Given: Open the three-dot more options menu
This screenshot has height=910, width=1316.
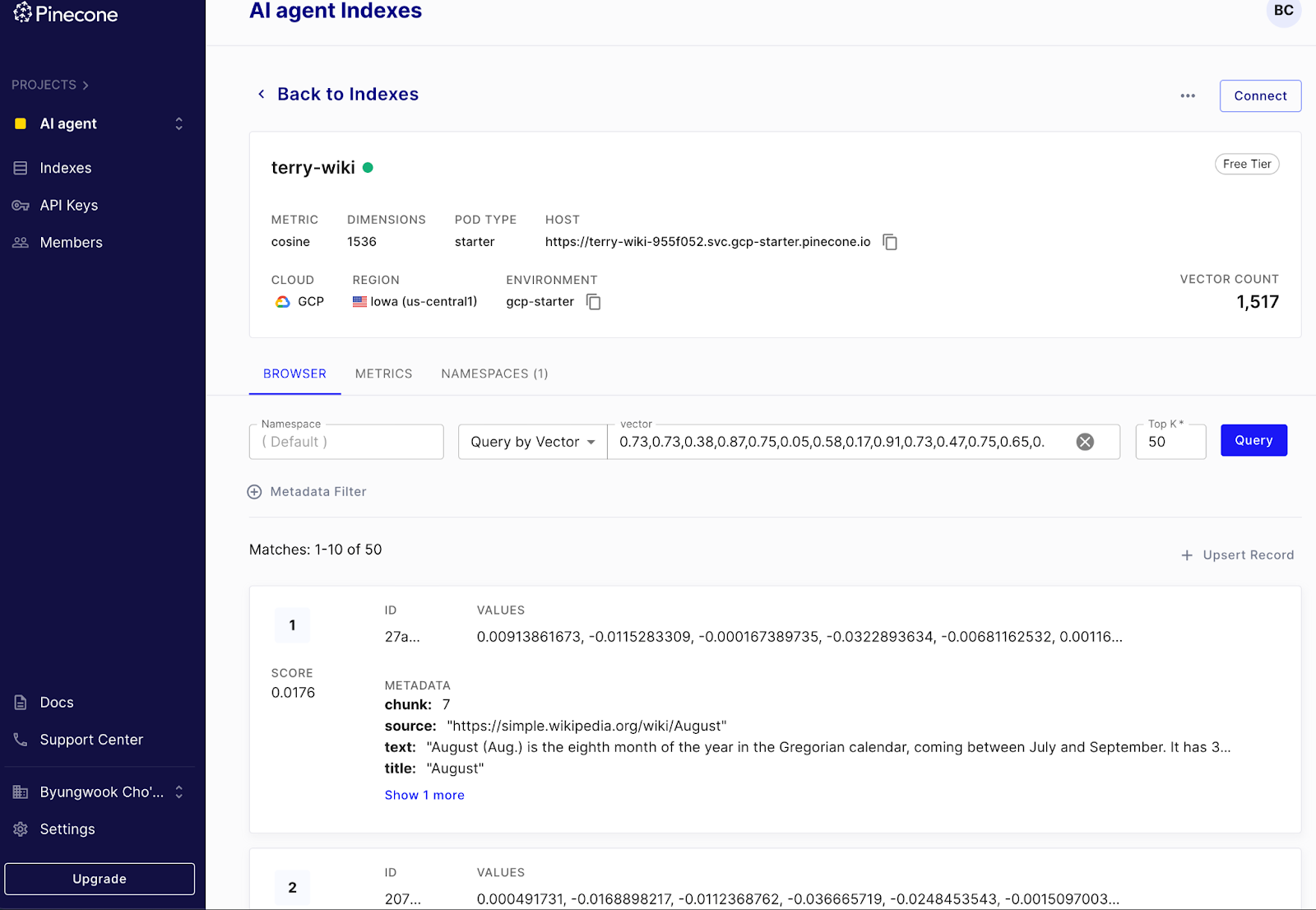Looking at the screenshot, I should [1188, 95].
